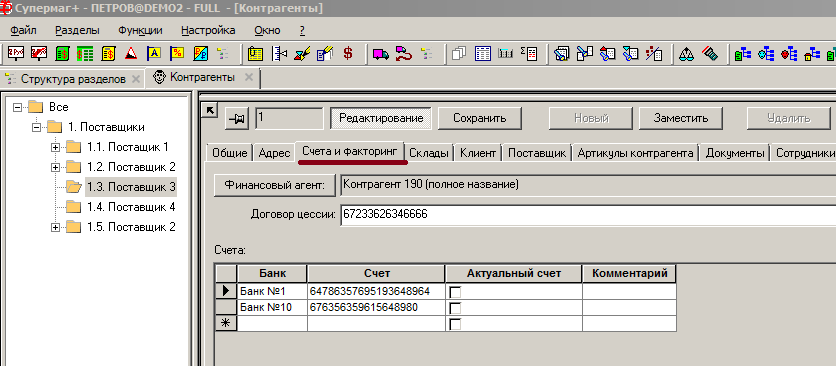Screen dimensions: 836x366
Task: Click the Договор цессии input field
Action: [x=588, y=215]
